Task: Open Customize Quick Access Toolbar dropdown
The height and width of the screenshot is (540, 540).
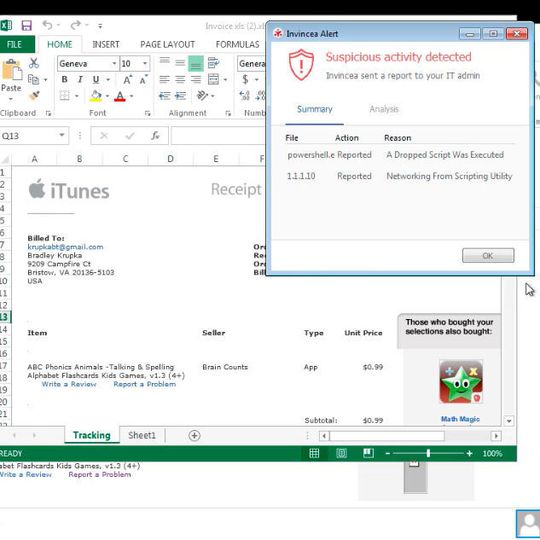Action: tap(100, 25)
